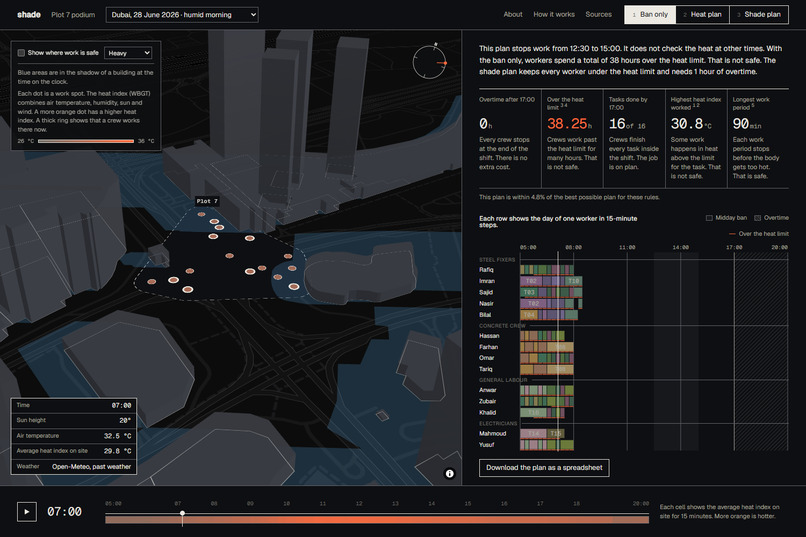
Task: Click the 30.8 °C highest heat index value
Action: pyautogui.click(x=691, y=124)
